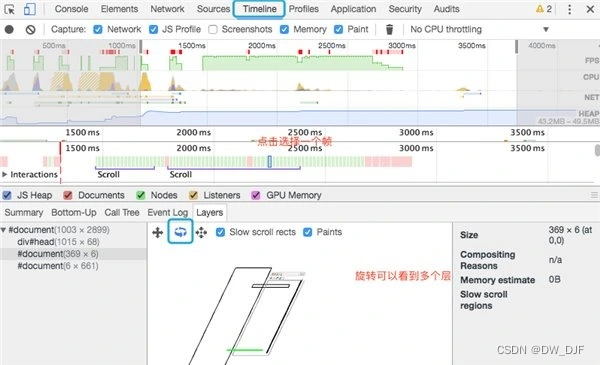Enable the Screenshots capture checkbox
This screenshot has height=365, width=600.
coord(213,29)
